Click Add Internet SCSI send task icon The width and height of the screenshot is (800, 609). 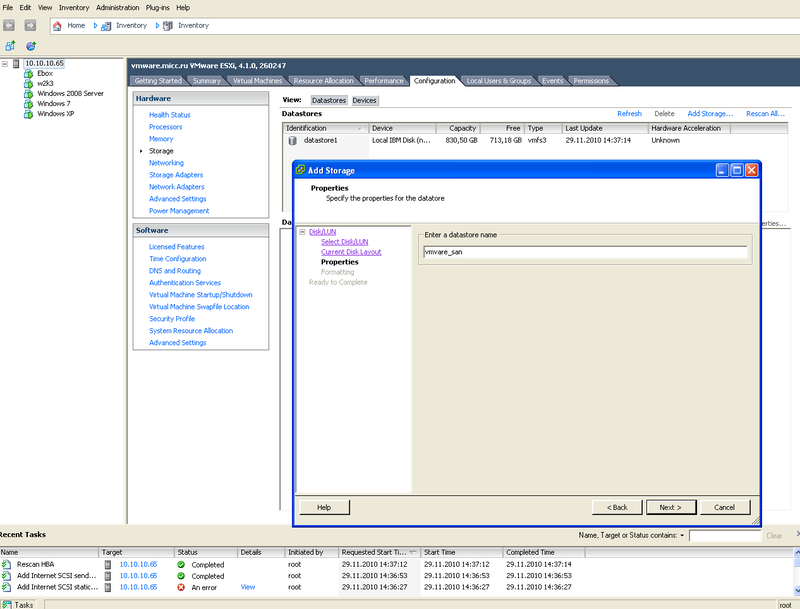6,576
